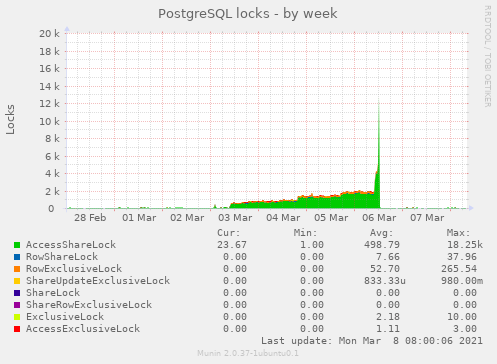The width and height of the screenshot is (497, 364).
Task: Click the 05 Mar date label
Action: pos(331,218)
